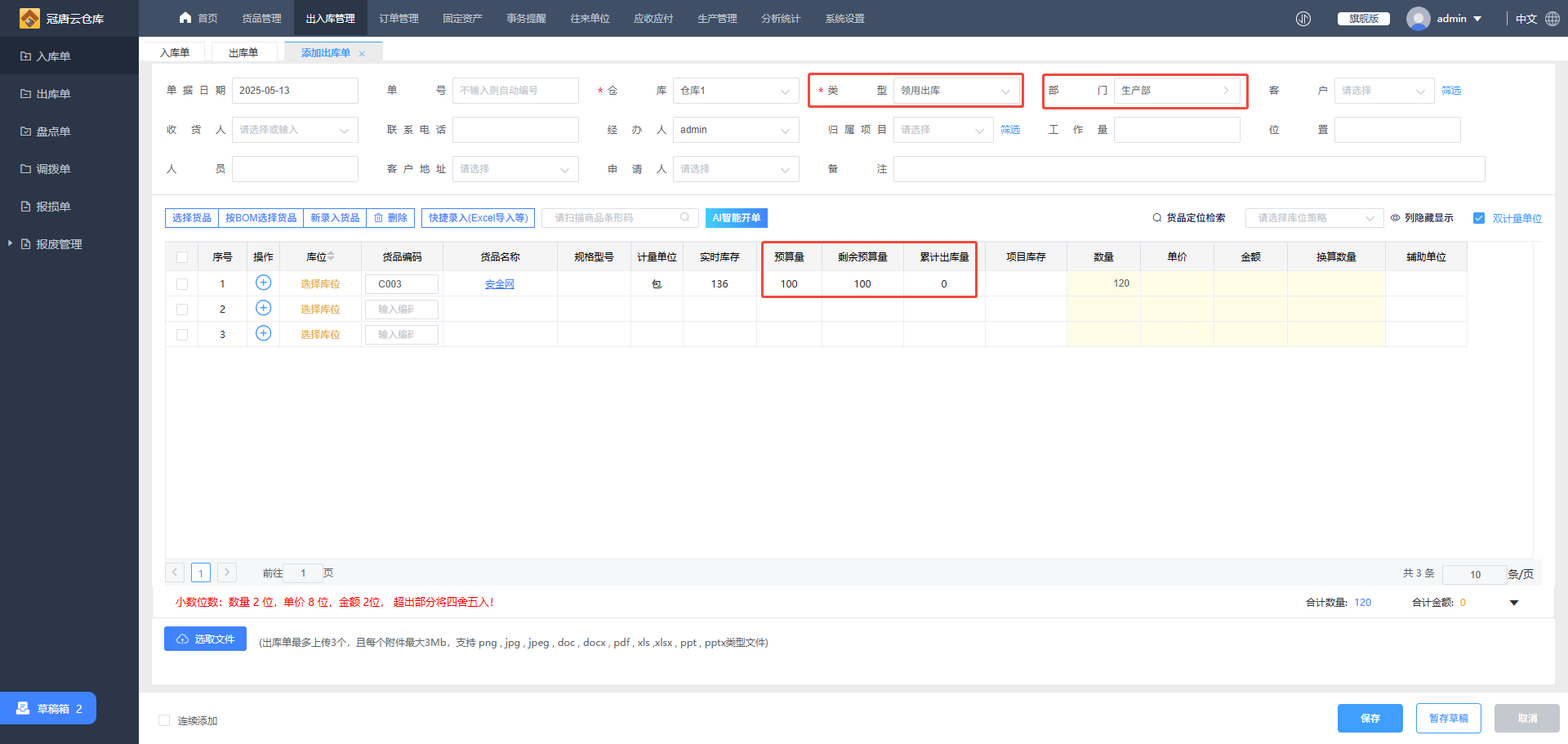Image resolution: width=1568 pixels, height=744 pixels.
Task: Open 报损单 in the sidebar
Action: (x=53, y=207)
